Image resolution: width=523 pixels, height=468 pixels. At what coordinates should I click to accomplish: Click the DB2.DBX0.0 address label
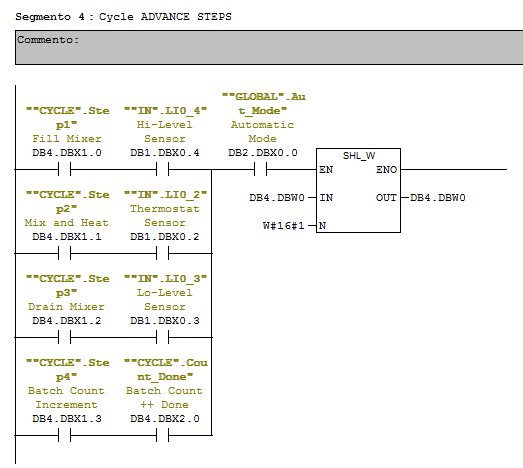[263, 152]
